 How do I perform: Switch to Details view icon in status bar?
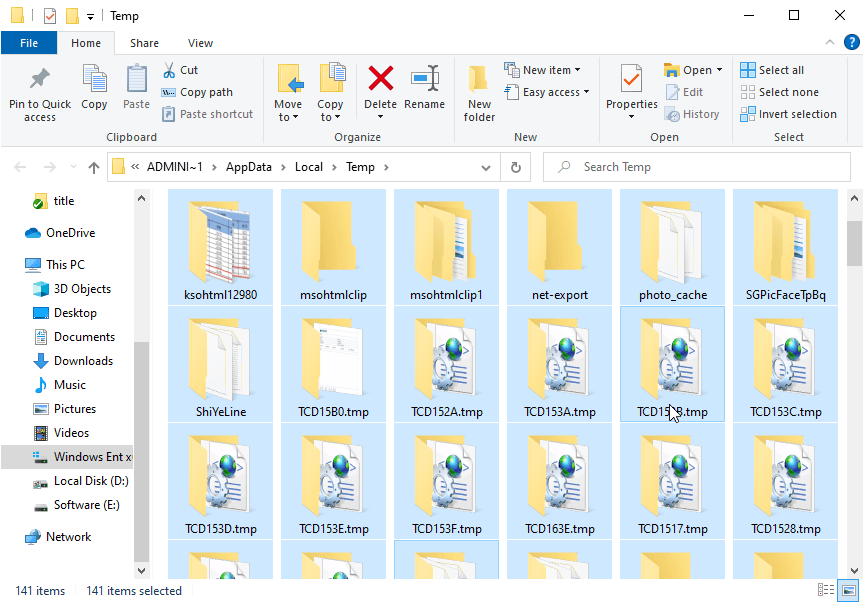[x=825, y=590]
